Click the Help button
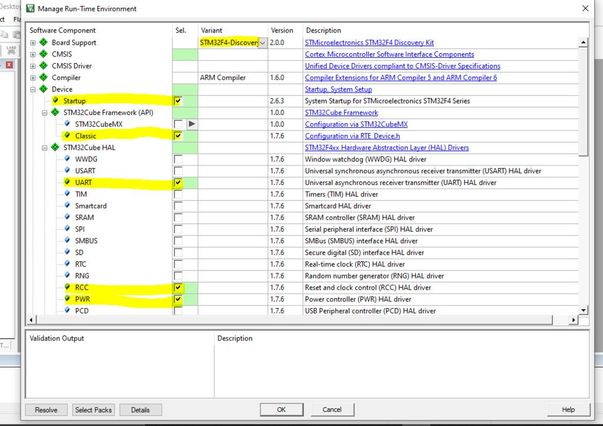 (x=568, y=409)
